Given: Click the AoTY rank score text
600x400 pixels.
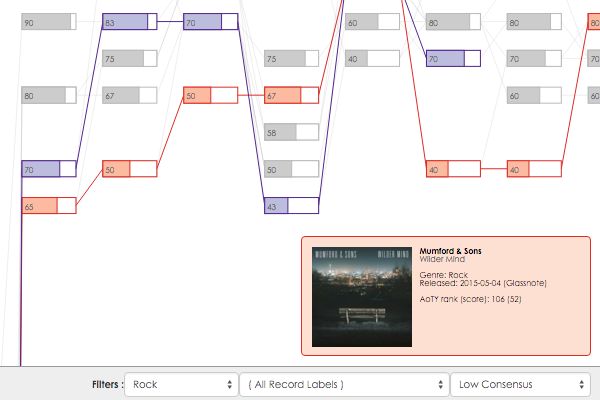Looking at the screenshot, I should pyautogui.click(x=471, y=299).
